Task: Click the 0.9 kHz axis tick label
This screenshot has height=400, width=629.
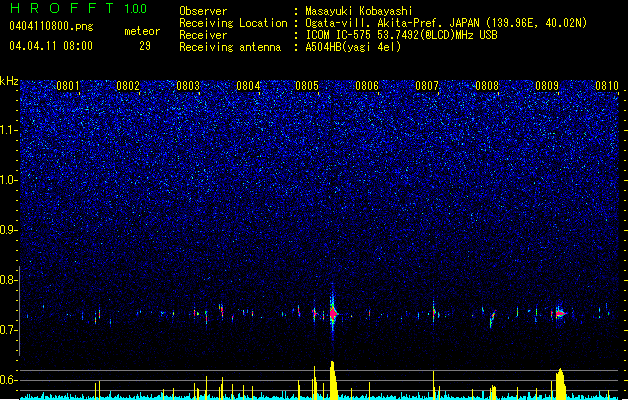Action: point(9,230)
